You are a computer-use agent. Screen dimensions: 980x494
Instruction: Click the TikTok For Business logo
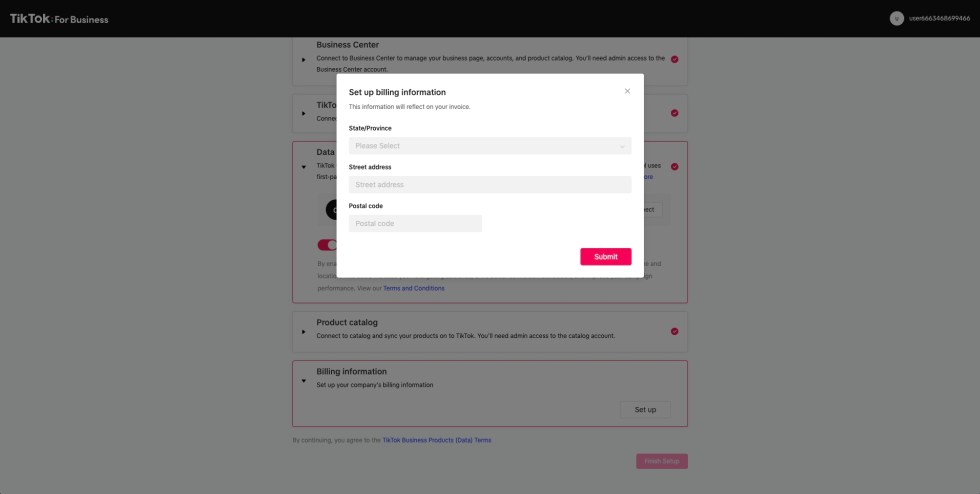click(59, 19)
